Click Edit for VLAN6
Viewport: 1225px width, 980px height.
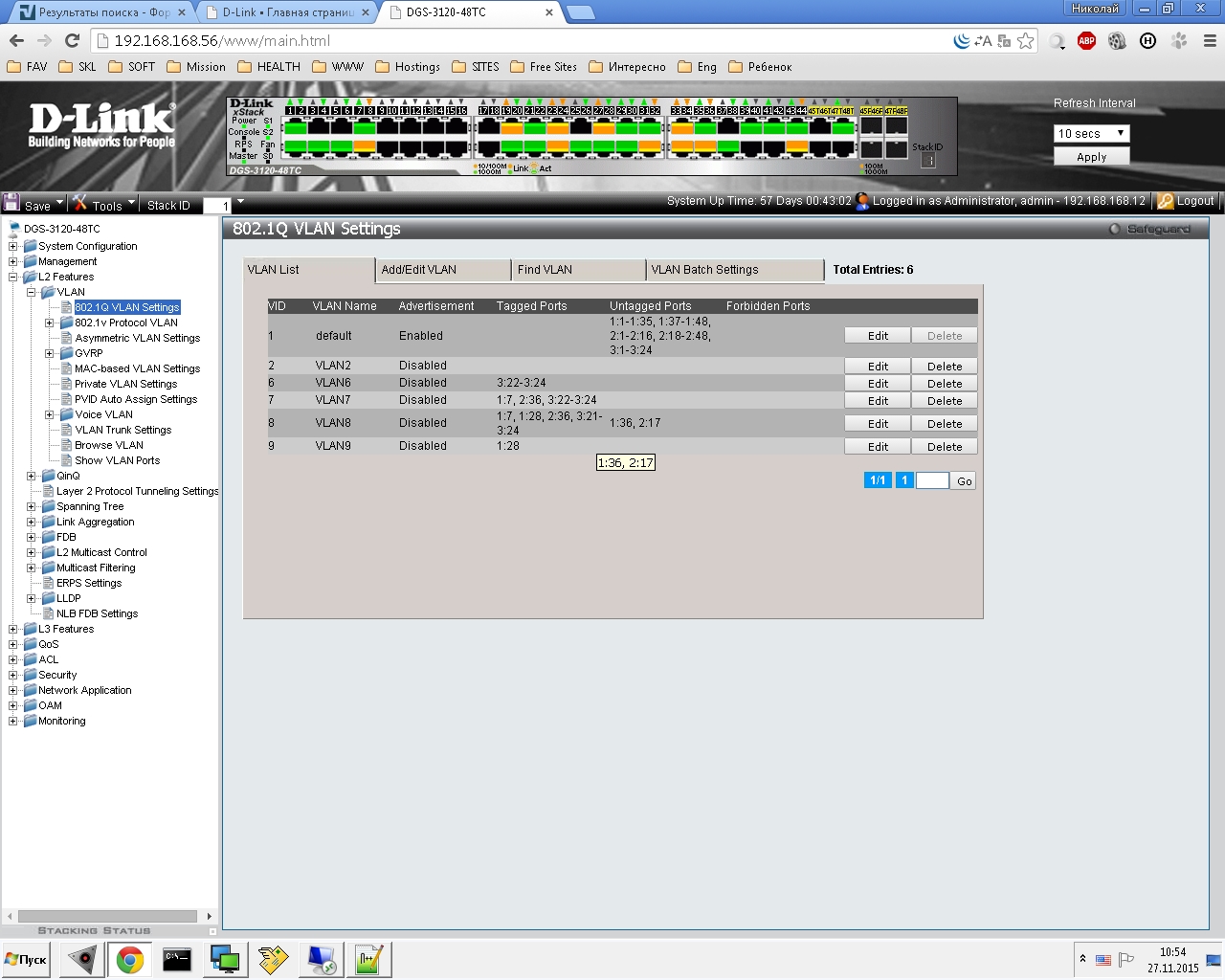click(x=878, y=384)
